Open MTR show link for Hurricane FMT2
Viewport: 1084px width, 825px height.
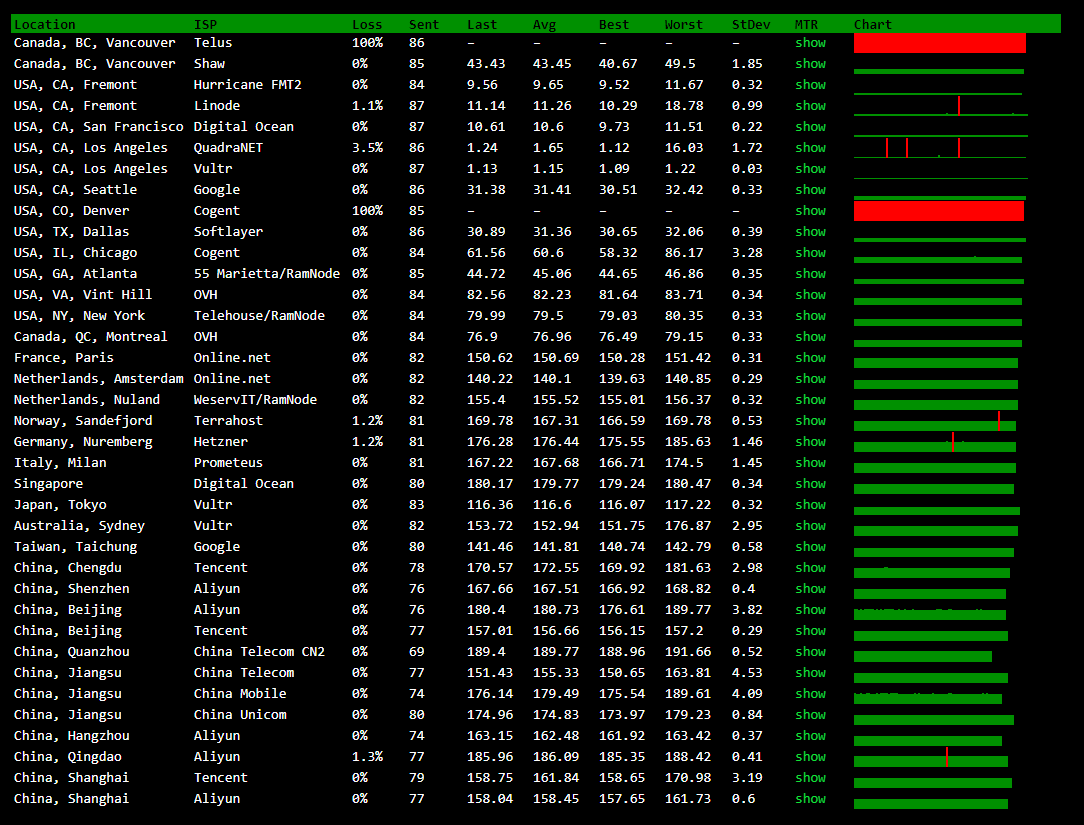coord(810,85)
